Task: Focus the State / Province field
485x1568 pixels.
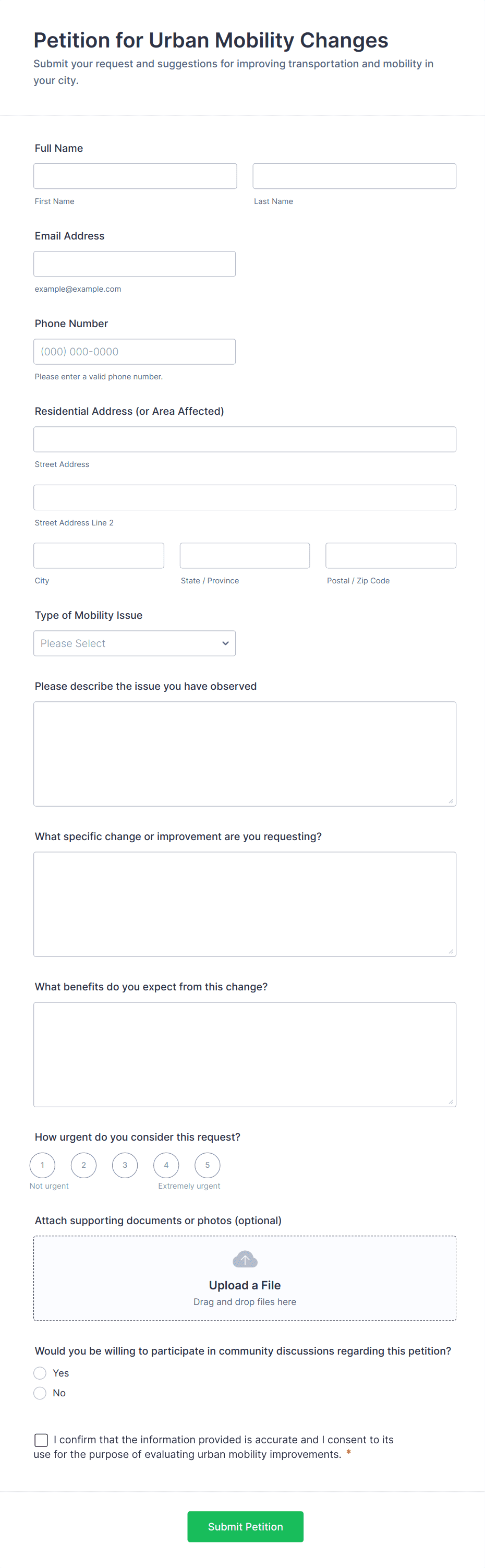Action: [245, 555]
